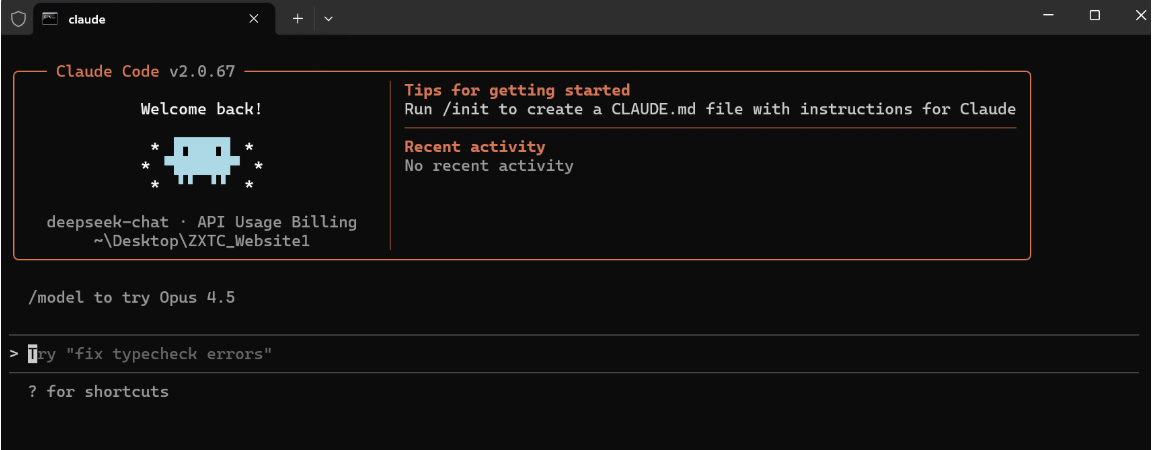Click the "Tips for getting started" heading

coord(517,90)
